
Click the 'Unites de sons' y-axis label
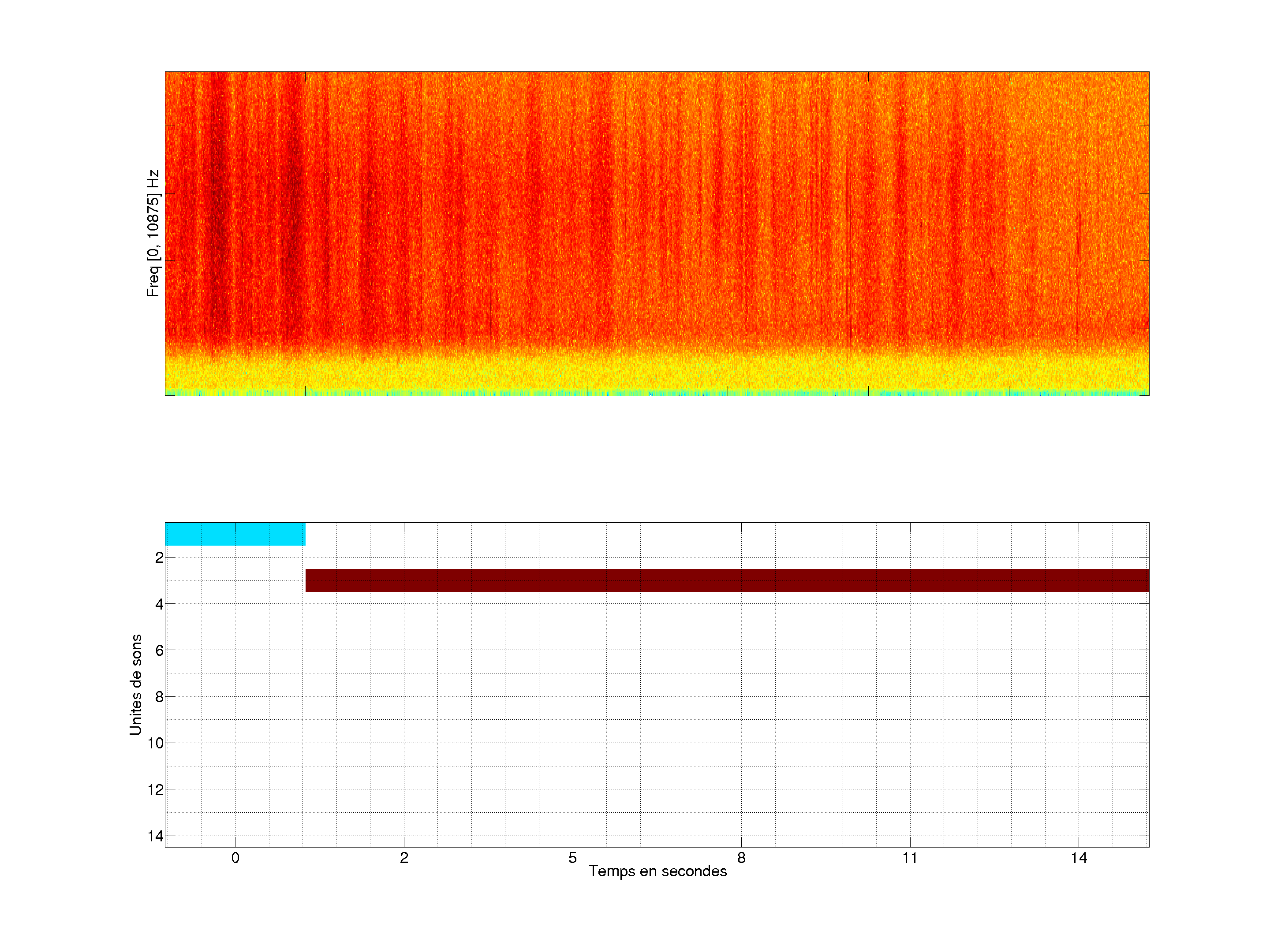click(x=135, y=684)
